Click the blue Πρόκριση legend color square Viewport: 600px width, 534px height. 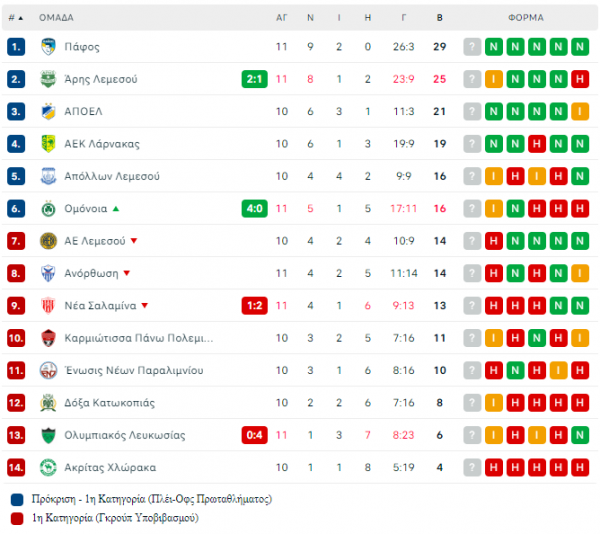pos(17,500)
